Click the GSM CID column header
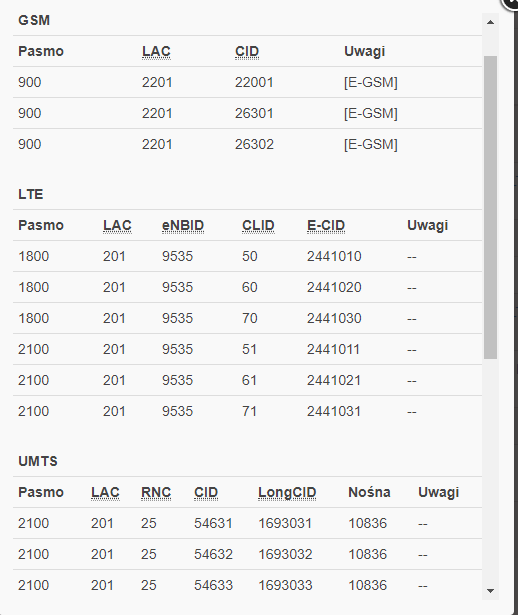 coord(247,51)
